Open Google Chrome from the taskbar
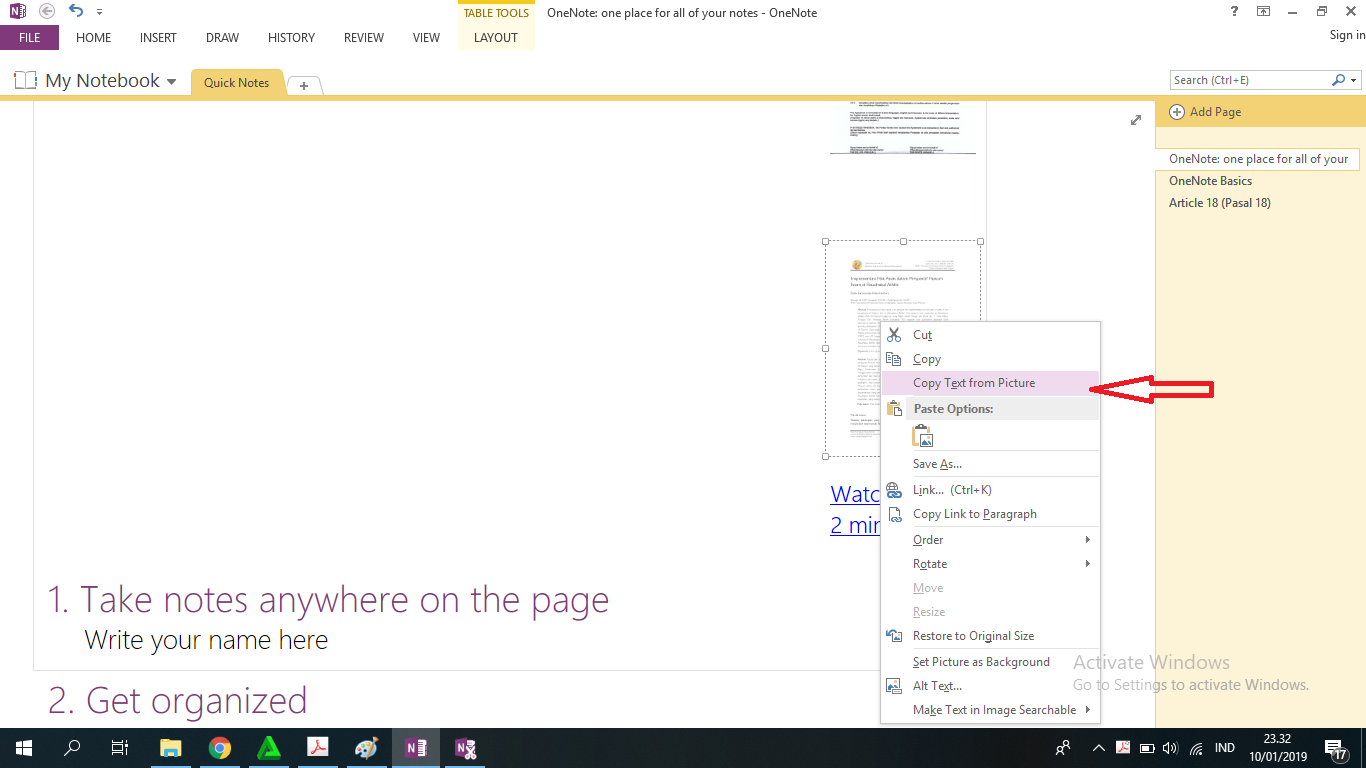Viewport: 1366px width, 768px height. [x=220, y=748]
